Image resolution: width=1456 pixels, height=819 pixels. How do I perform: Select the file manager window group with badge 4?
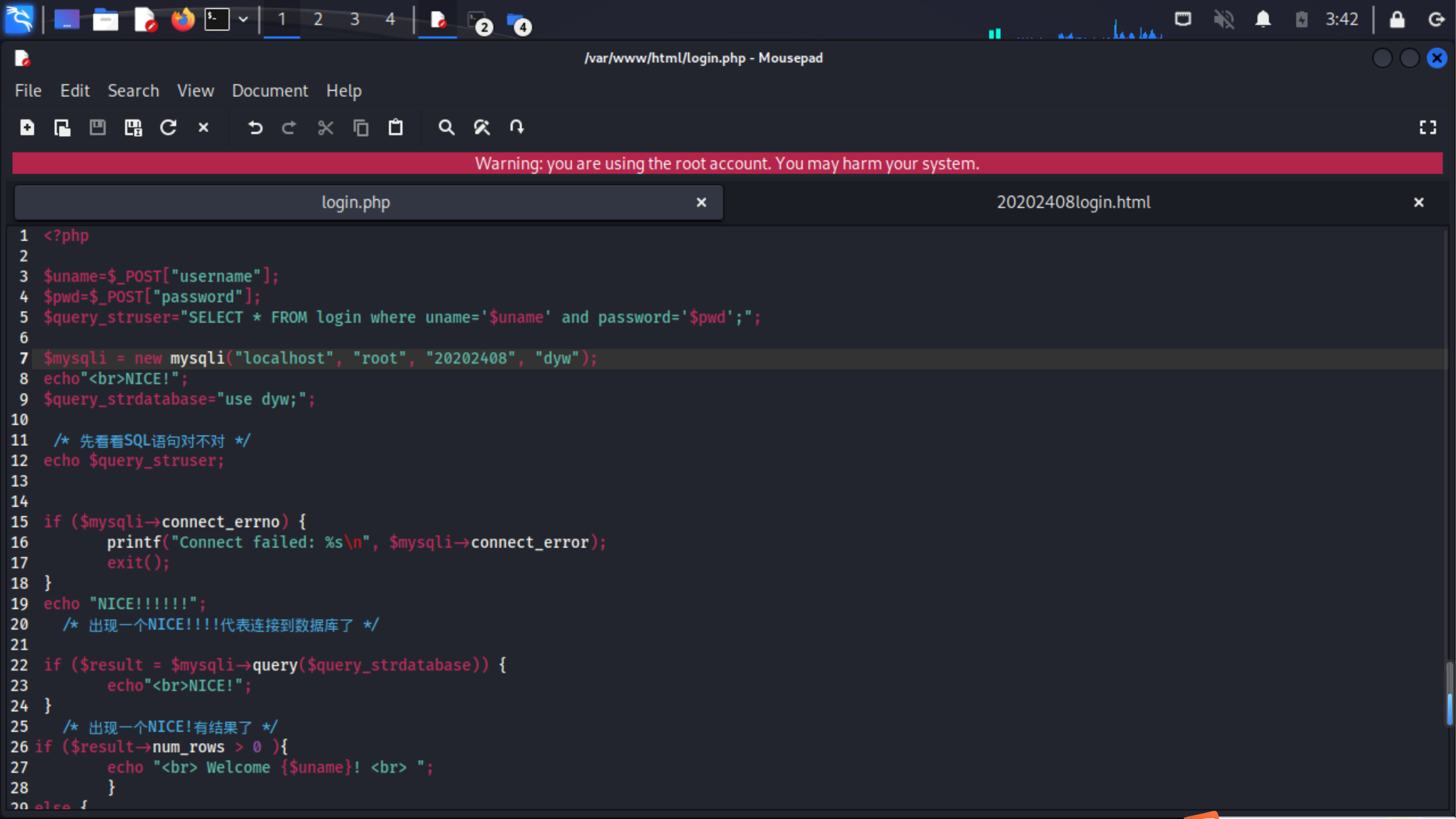[x=519, y=22]
